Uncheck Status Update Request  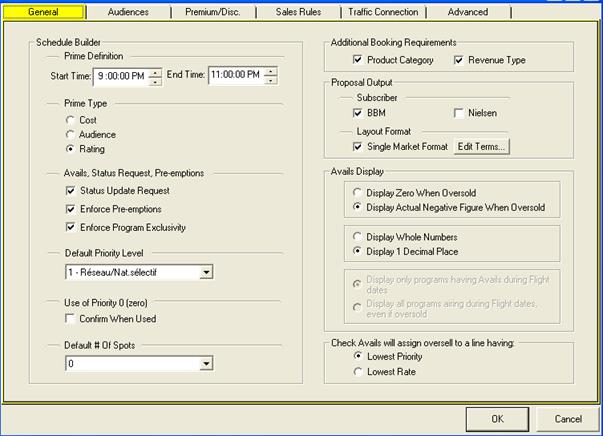coord(69,191)
